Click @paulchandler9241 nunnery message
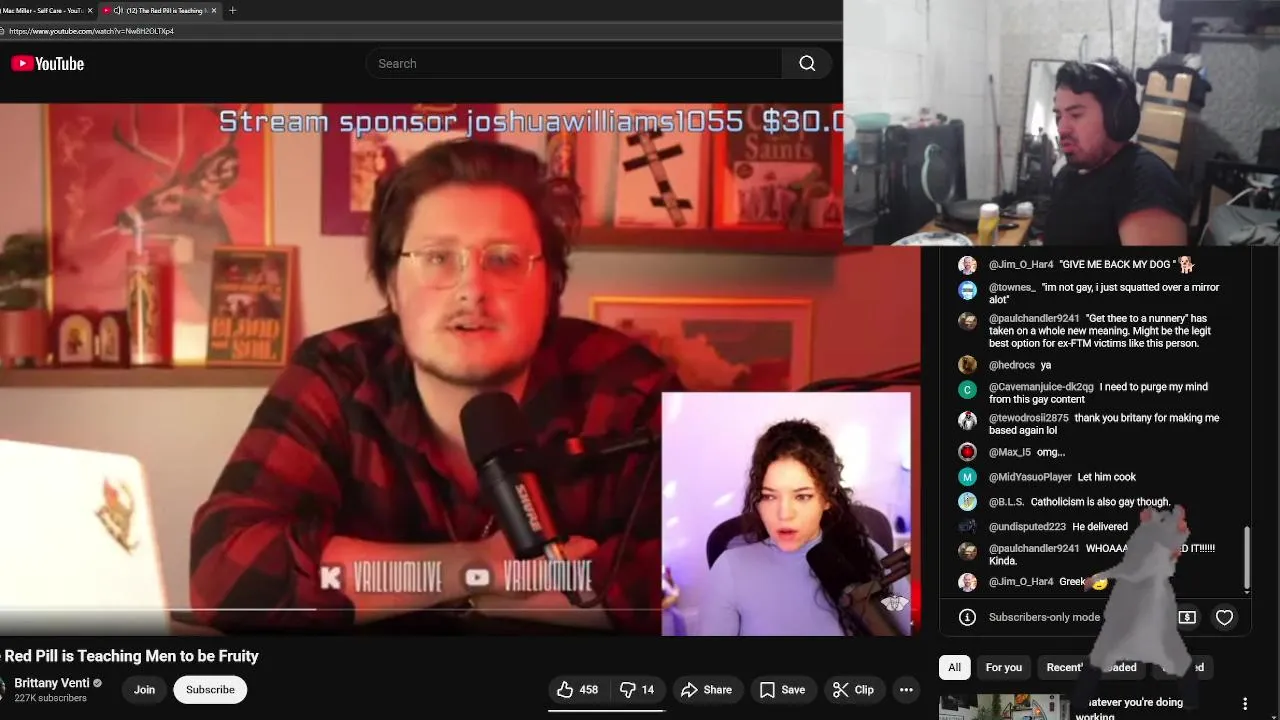 (1100, 331)
